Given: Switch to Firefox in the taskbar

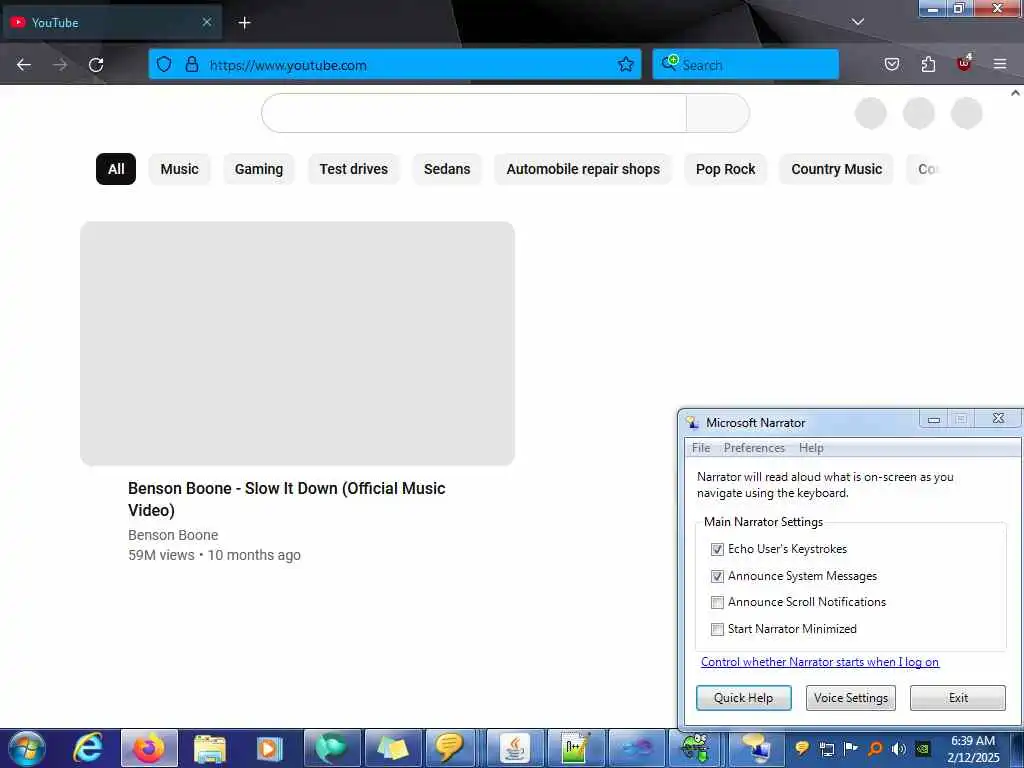Looking at the screenshot, I should [149, 748].
